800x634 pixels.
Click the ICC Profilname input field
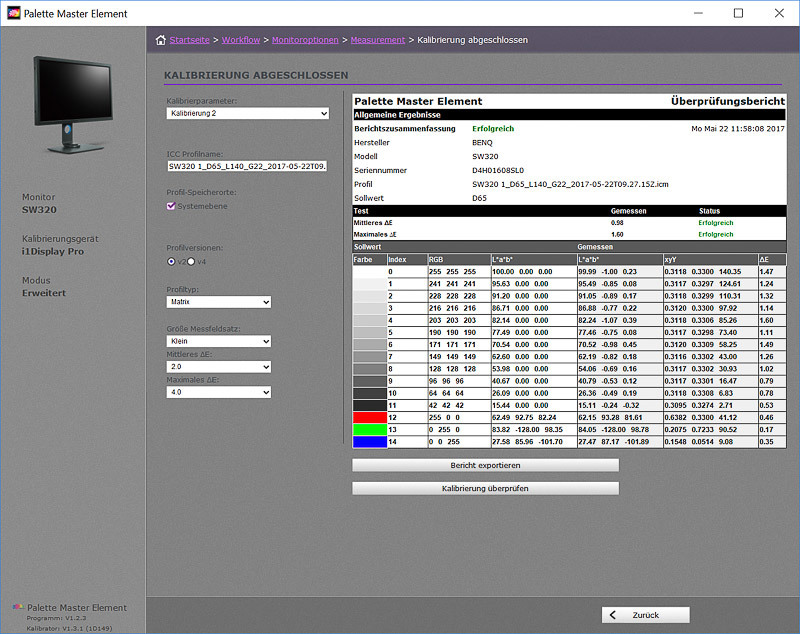pyautogui.click(x=247, y=166)
